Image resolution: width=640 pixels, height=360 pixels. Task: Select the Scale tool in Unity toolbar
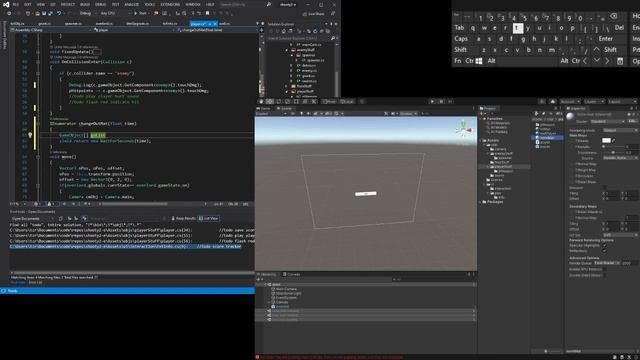coord(287,101)
